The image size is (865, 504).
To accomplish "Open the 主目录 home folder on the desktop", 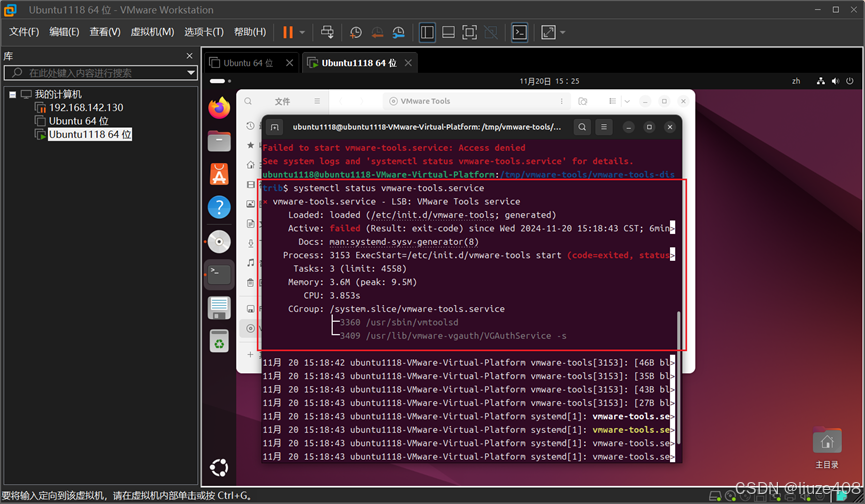I will tap(827, 448).
